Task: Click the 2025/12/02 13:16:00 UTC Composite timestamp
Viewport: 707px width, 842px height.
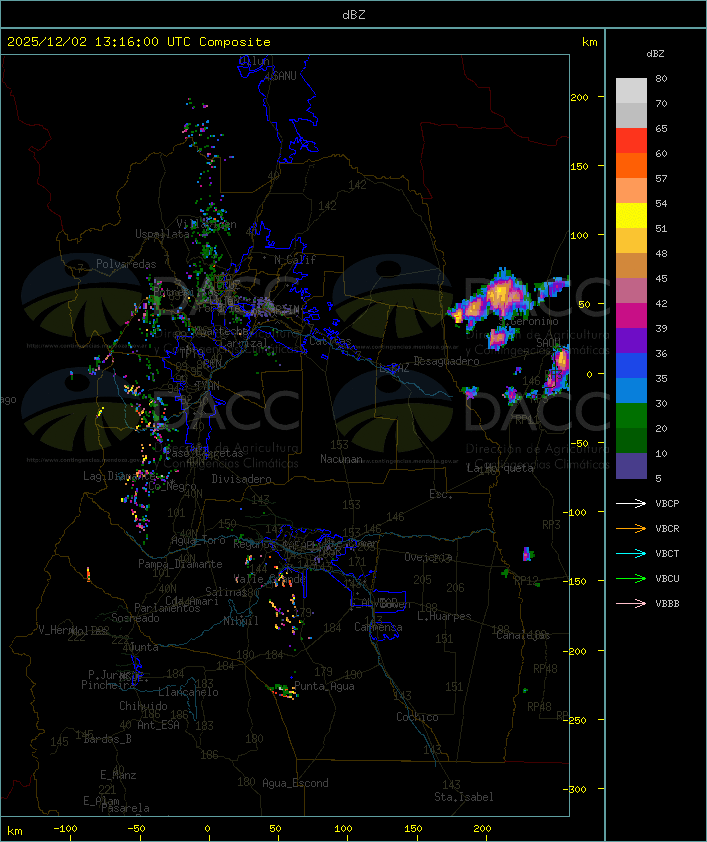Action: coord(139,42)
